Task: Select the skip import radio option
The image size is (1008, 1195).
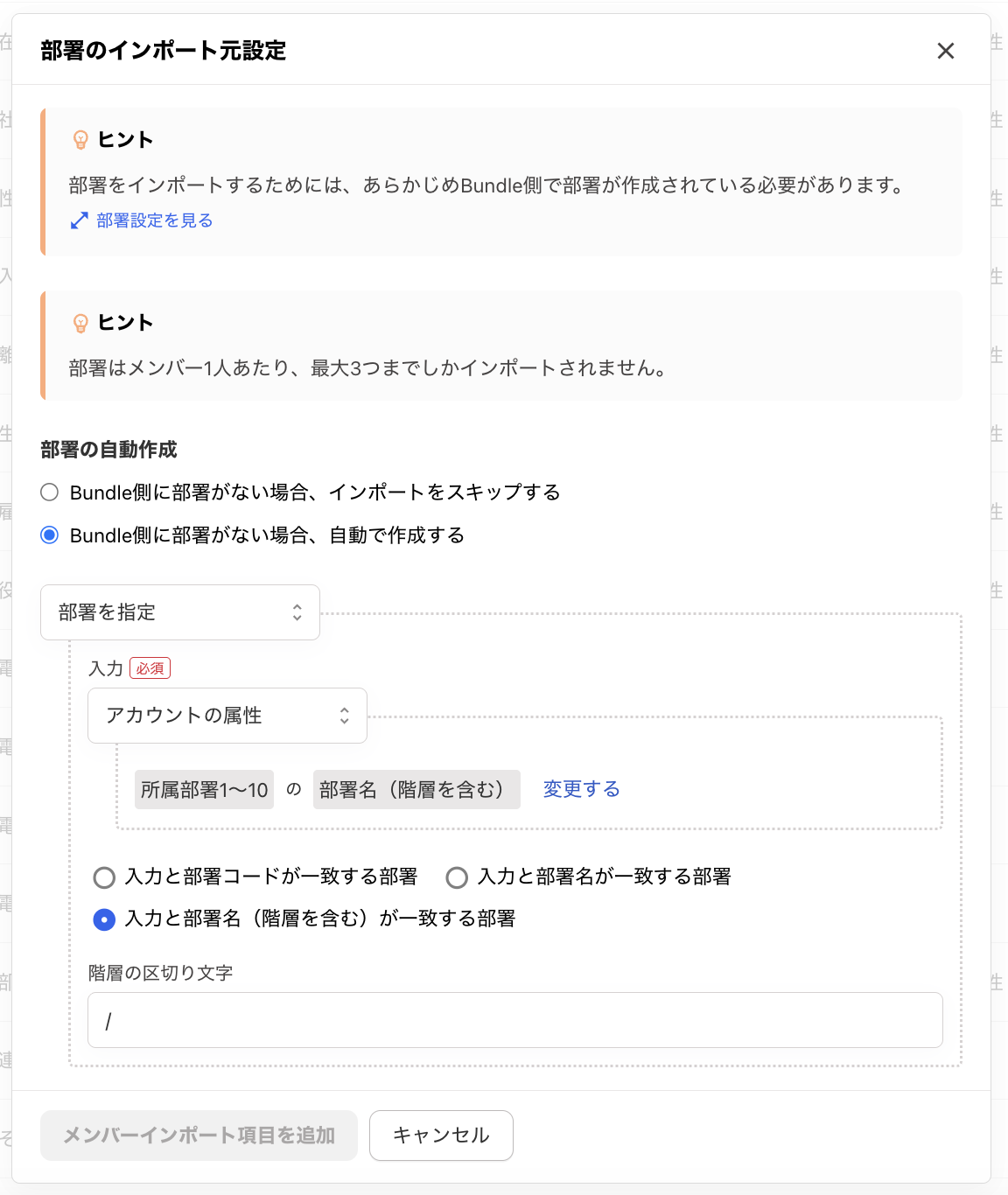Action: (50, 493)
